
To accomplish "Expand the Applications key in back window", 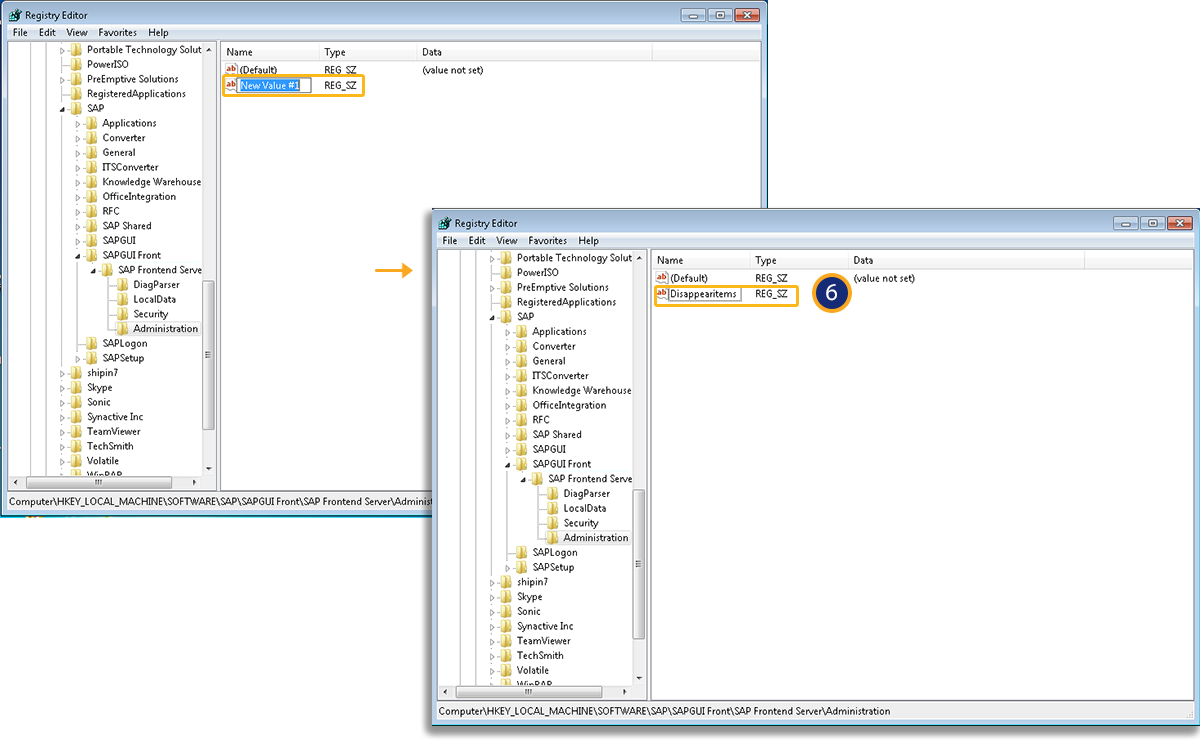I will point(79,124).
